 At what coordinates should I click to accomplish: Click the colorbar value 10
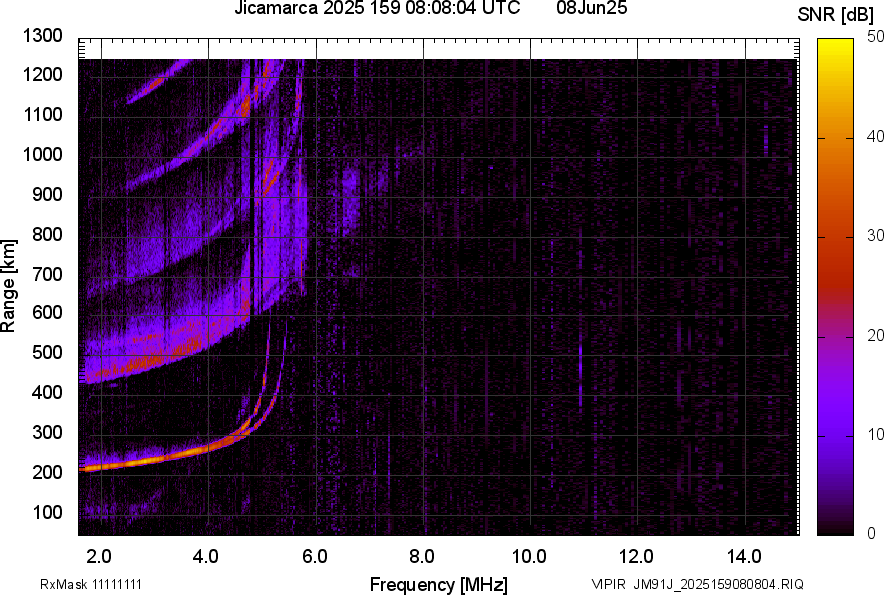coord(874,434)
